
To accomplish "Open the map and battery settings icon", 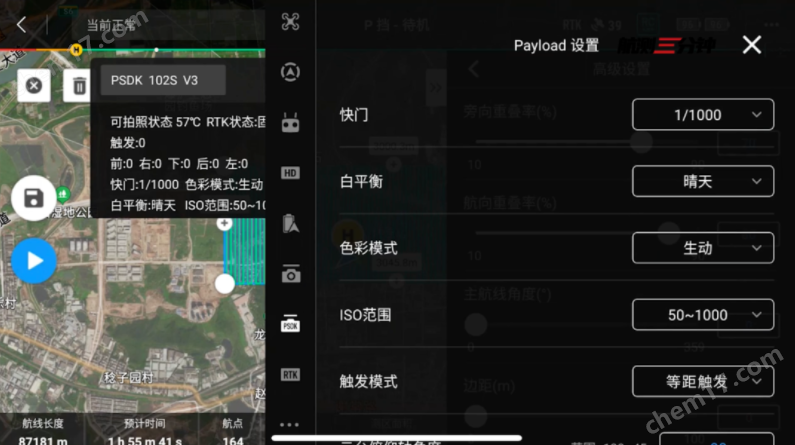I will pyautogui.click(x=290, y=224).
